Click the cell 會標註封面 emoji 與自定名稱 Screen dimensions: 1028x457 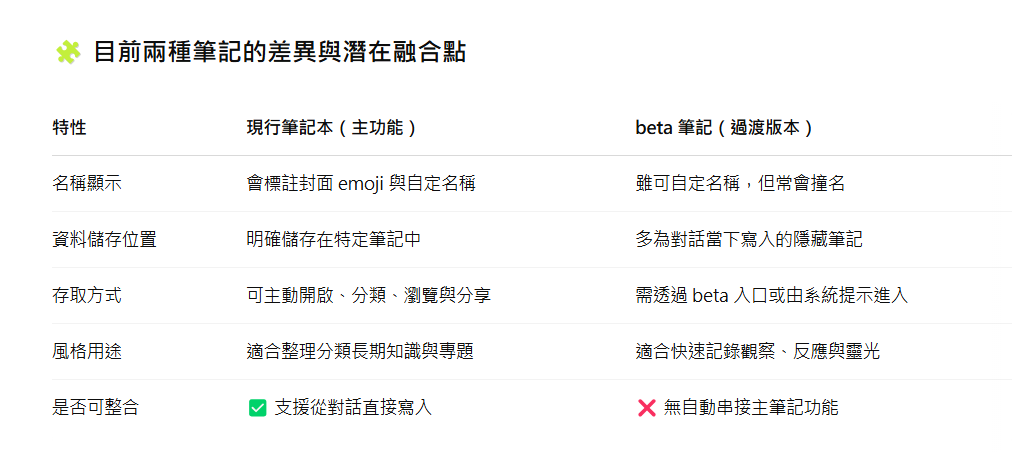pyautogui.click(x=361, y=184)
